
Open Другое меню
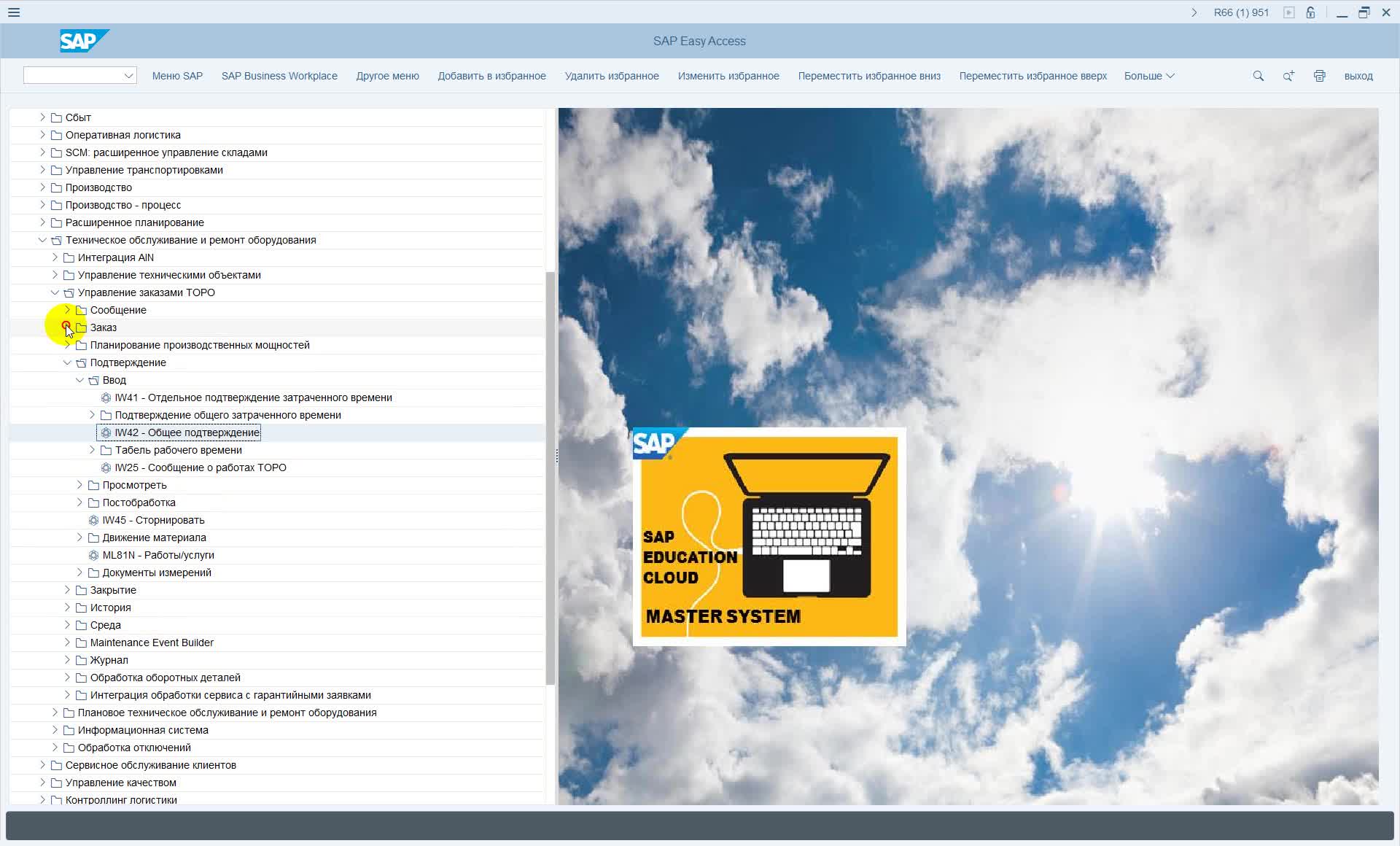[x=387, y=76]
